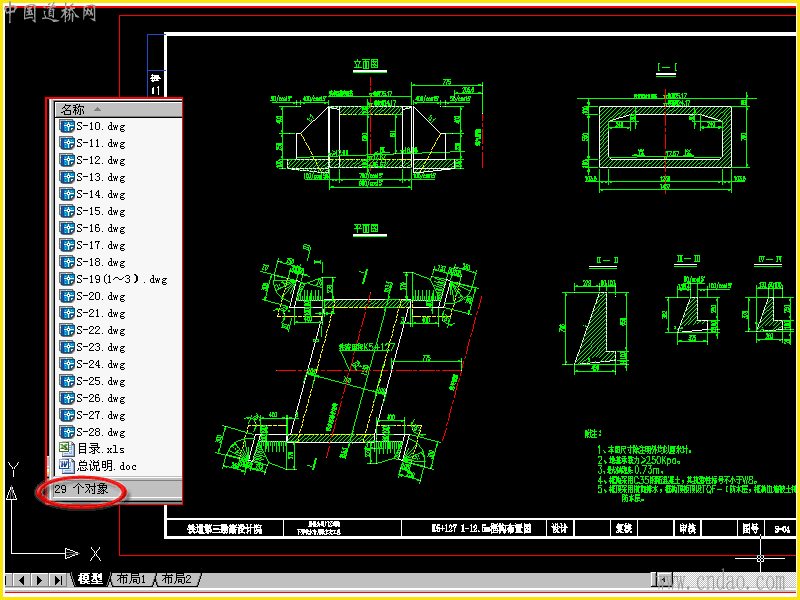Select the S-10.dwg file icon
The image size is (800, 600).
[x=67, y=126]
